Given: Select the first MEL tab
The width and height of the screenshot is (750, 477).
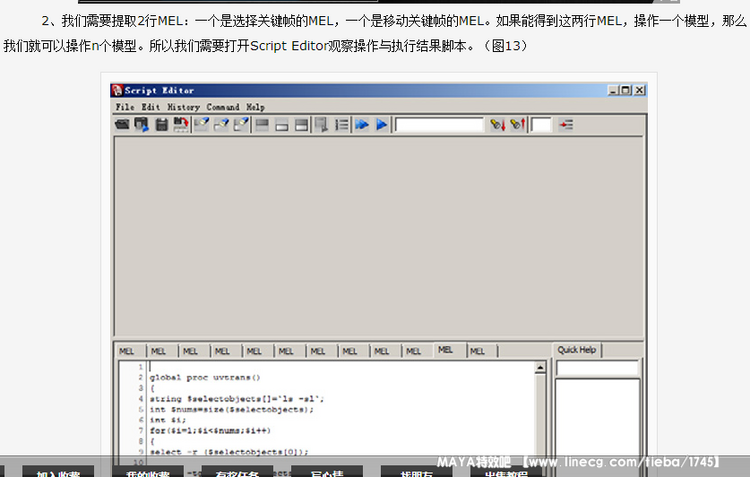Looking at the screenshot, I should 127,351.
